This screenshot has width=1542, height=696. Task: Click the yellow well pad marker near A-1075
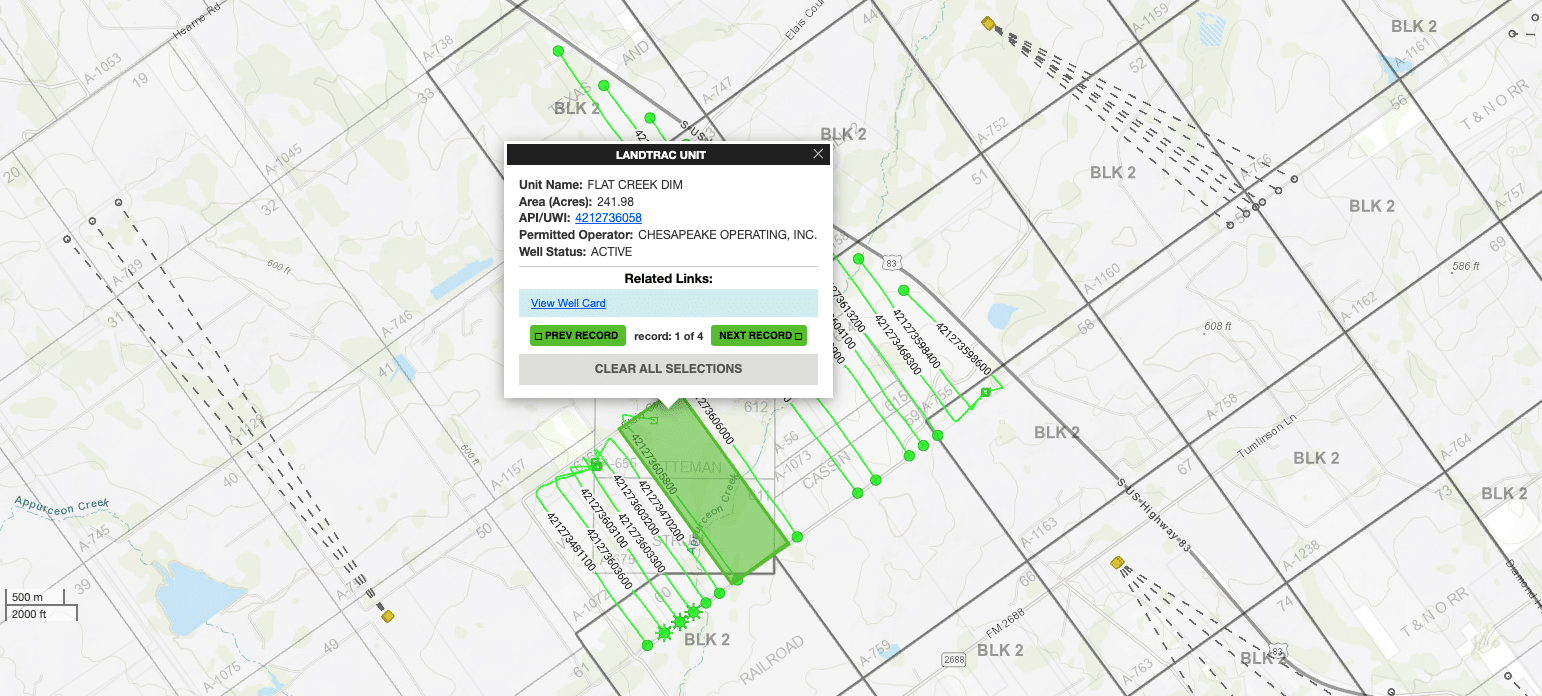(x=388, y=616)
